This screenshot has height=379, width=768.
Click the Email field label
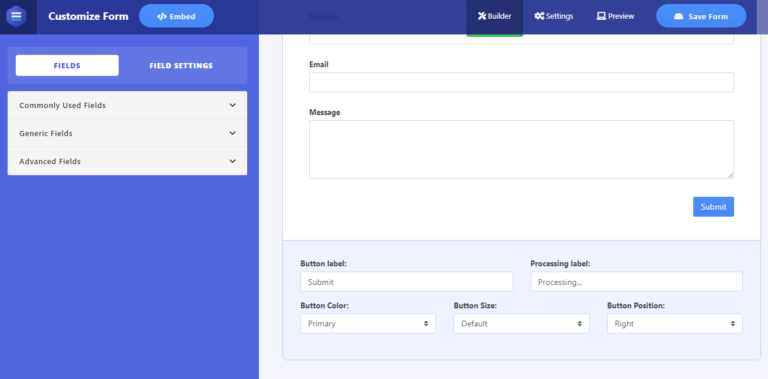[x=319, y=64]
